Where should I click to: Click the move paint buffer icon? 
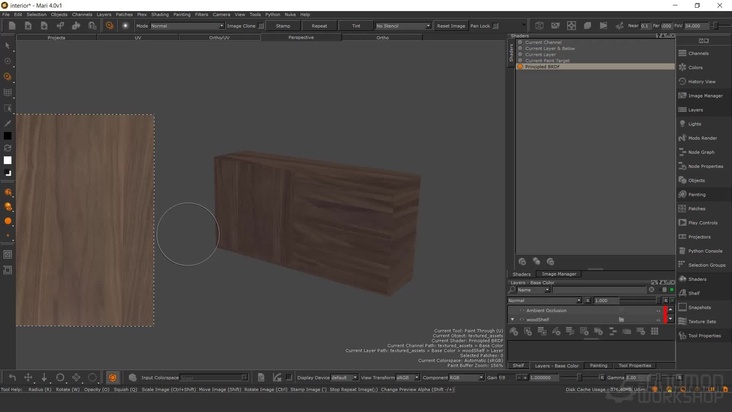click(28, 377)
